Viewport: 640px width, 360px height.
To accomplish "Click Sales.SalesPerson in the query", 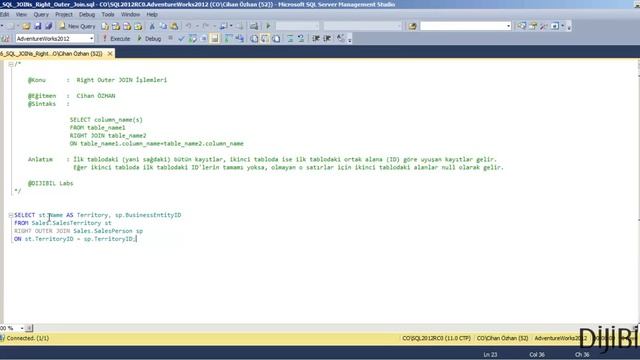I will tap(104, 231).
